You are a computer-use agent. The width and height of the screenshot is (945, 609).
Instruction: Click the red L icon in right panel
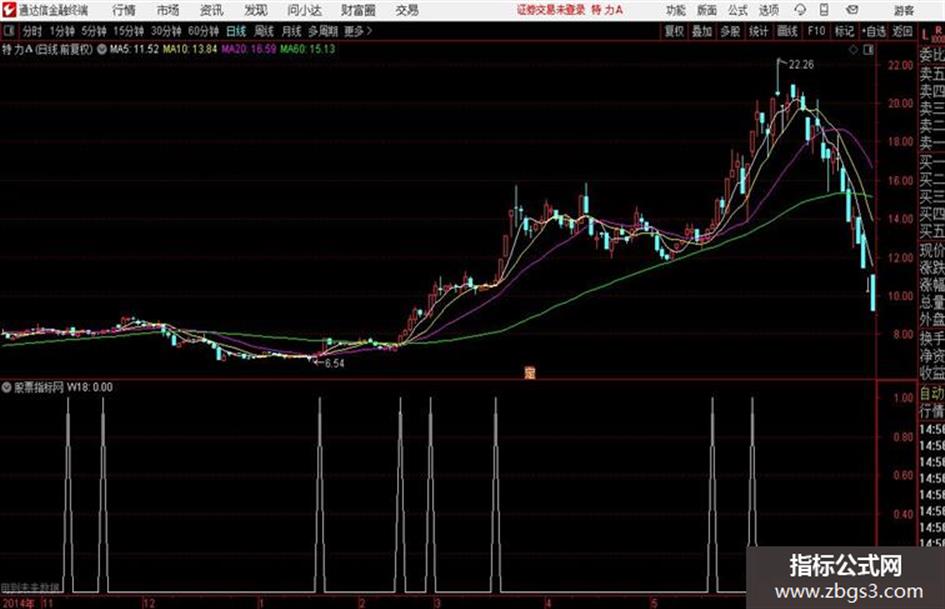point(925,35)
